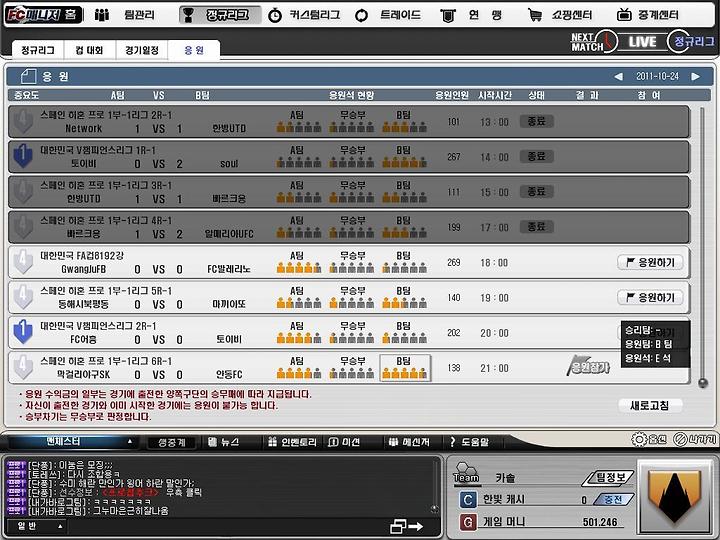Click the match list scrollbar handle
720x540 pixels.
tap(703, 382)
